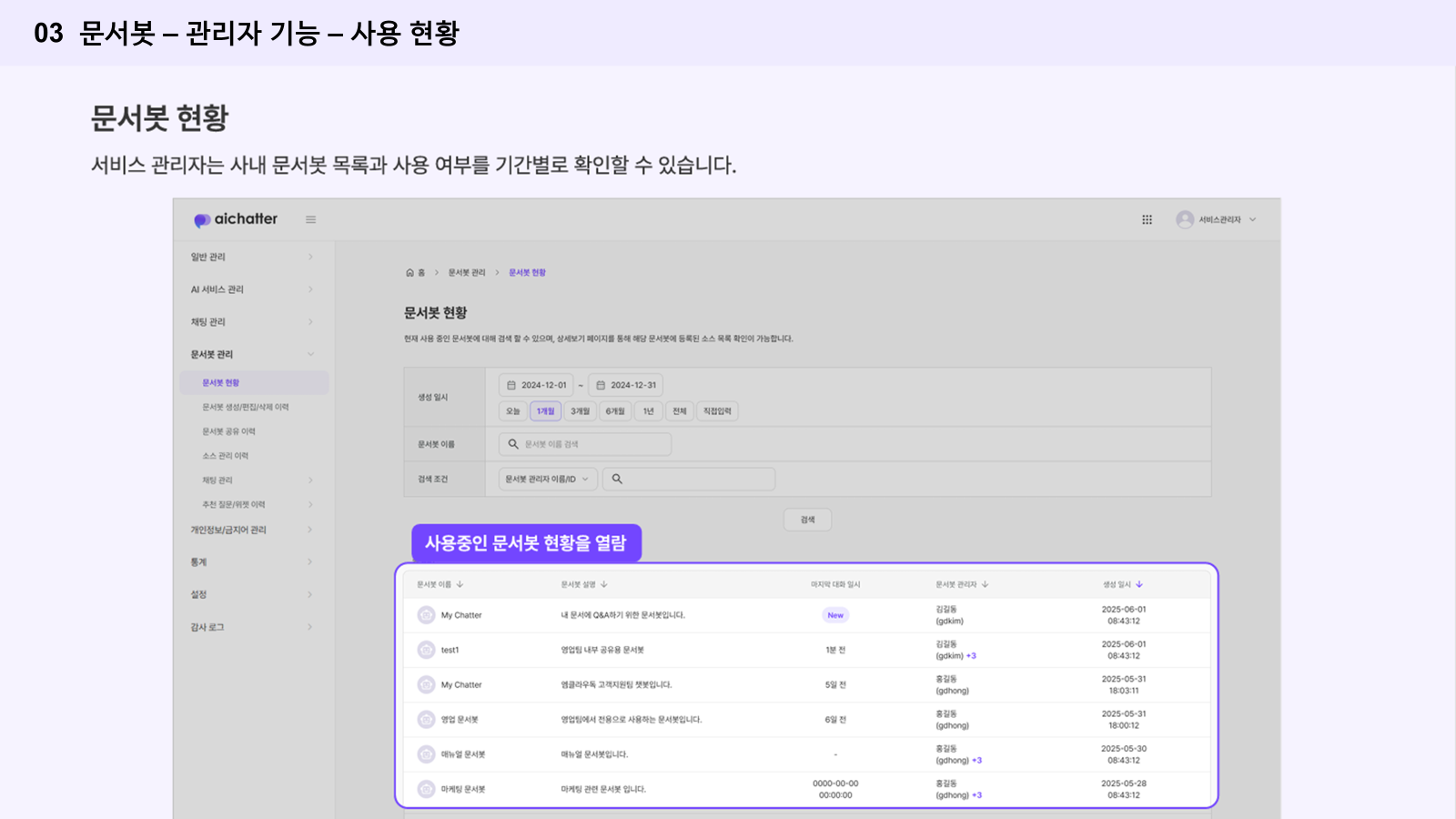Expand the 서비스관리자 account dropdown

[1252, 219]
